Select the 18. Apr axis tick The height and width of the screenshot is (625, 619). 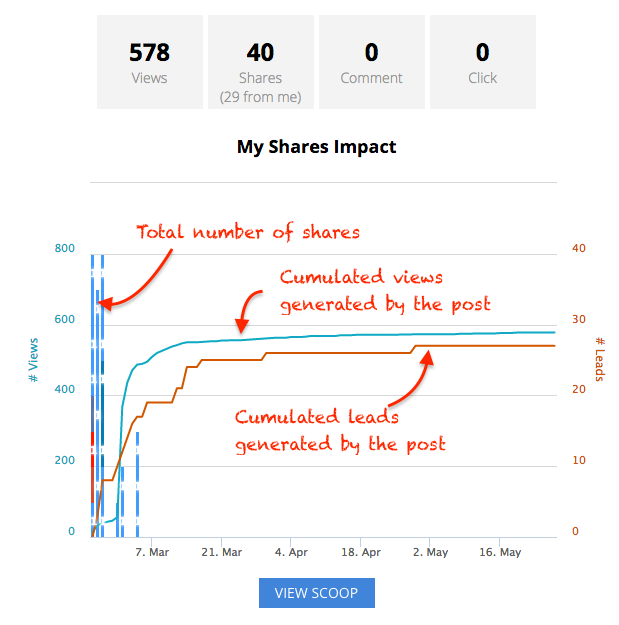tap(361, 552)
